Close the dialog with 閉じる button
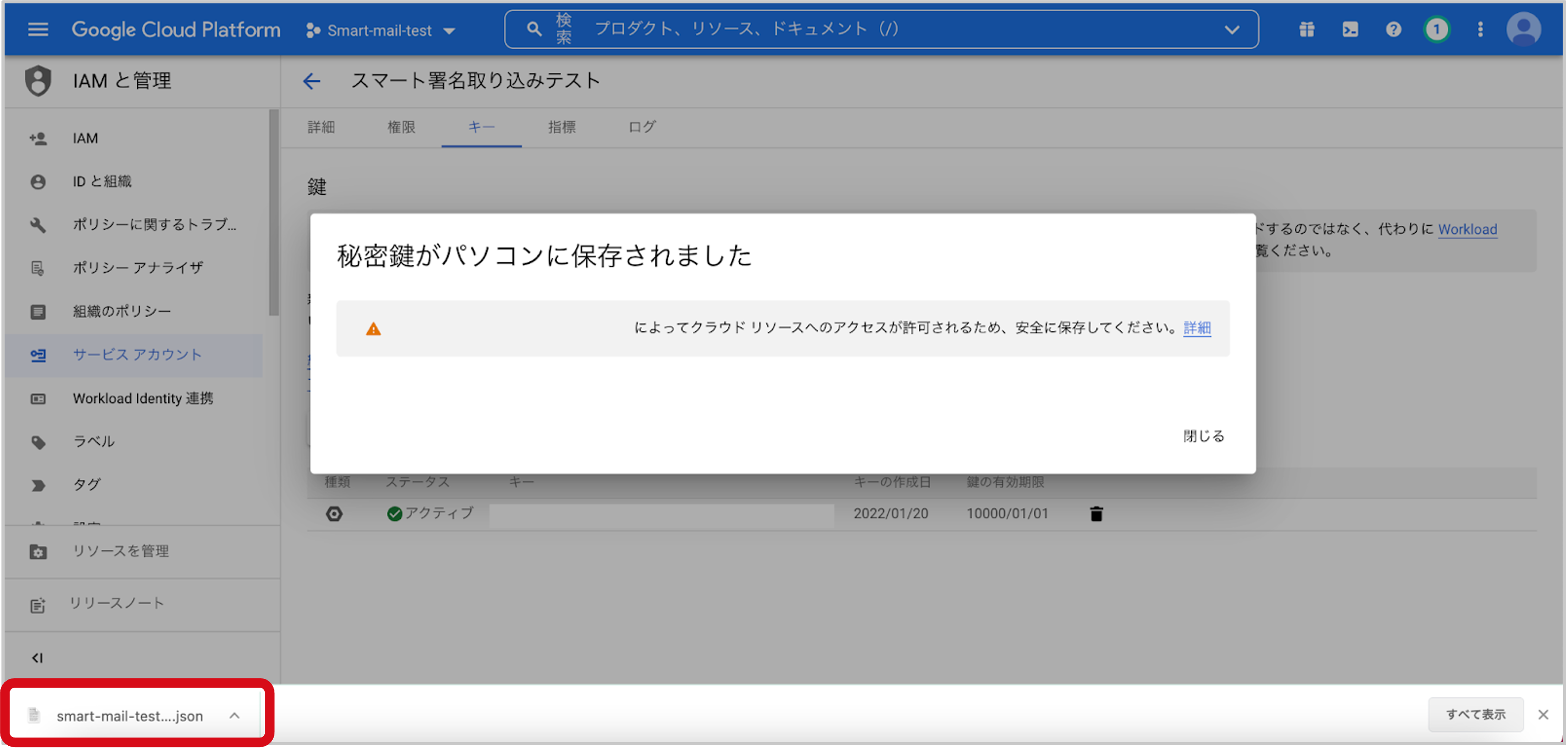The image size is (1568, 748). click(1203, 436)
